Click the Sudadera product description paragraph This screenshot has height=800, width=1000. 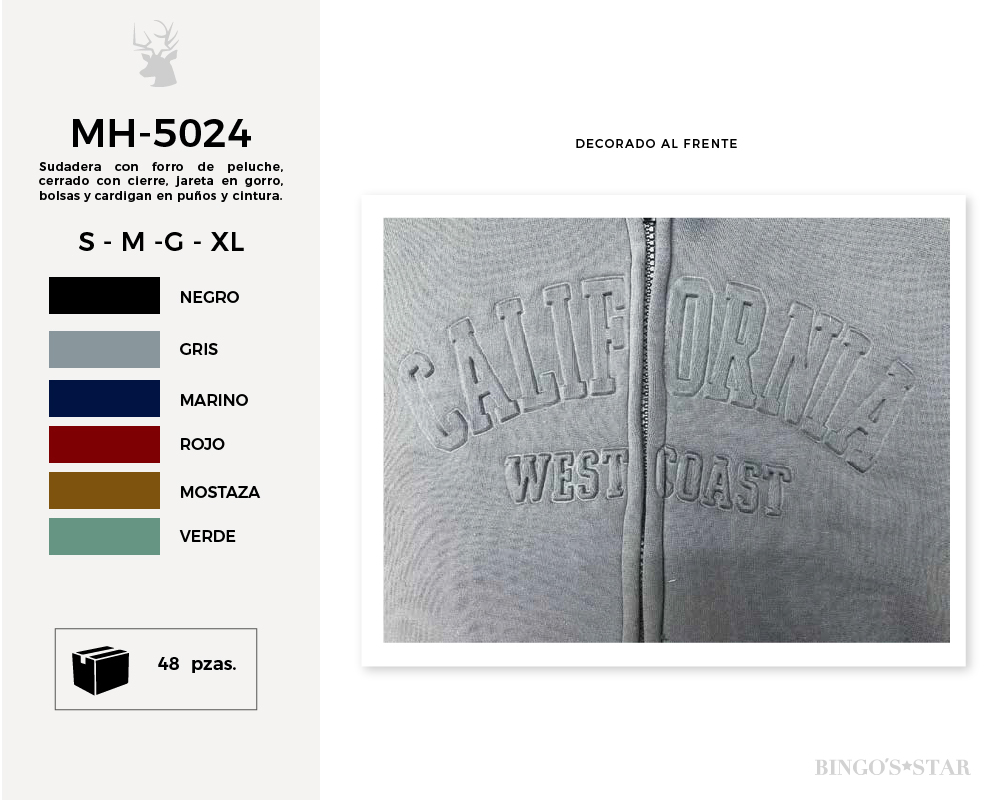(x=161, y=181)
